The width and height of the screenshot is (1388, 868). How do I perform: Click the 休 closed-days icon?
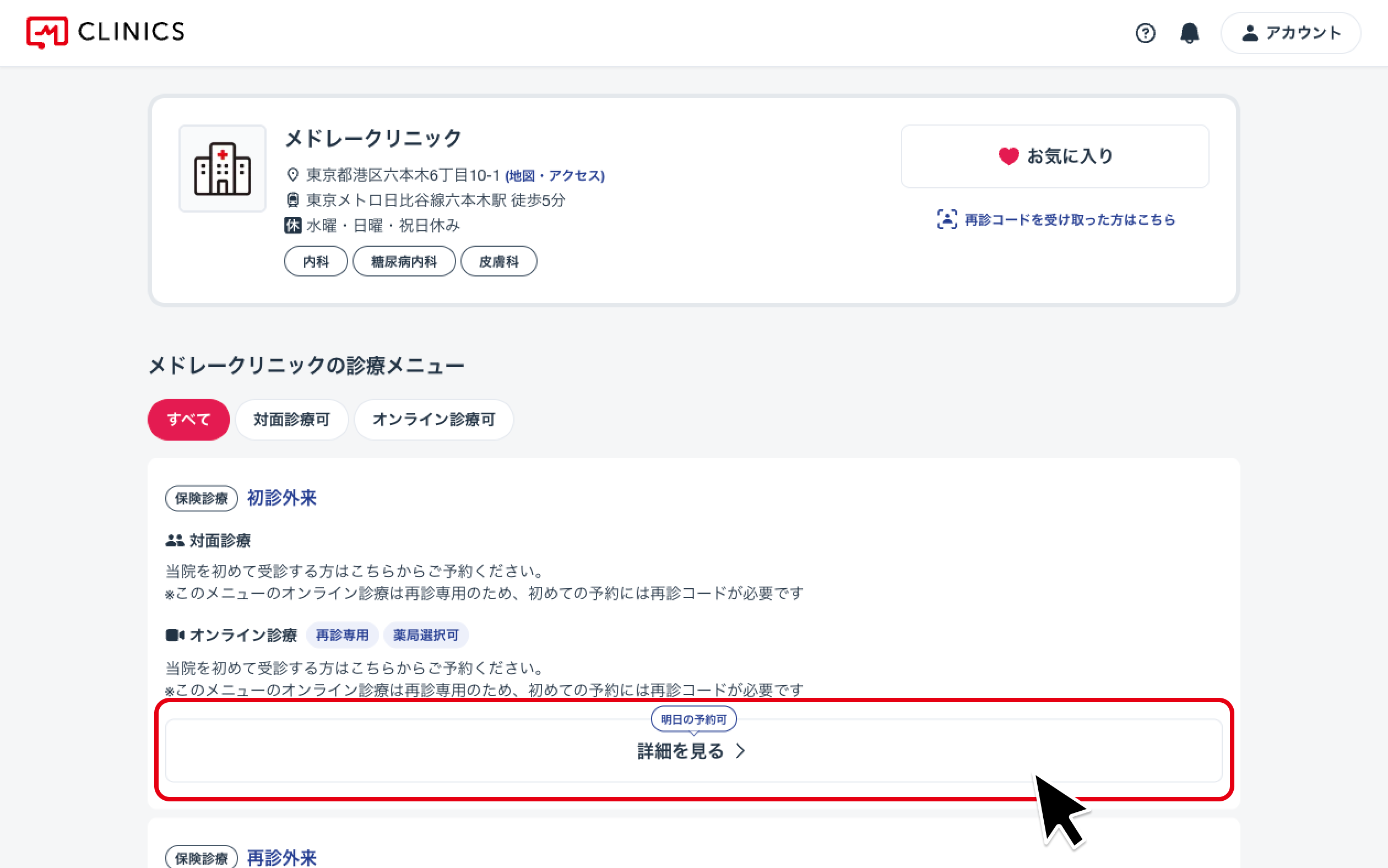[293, 225]
